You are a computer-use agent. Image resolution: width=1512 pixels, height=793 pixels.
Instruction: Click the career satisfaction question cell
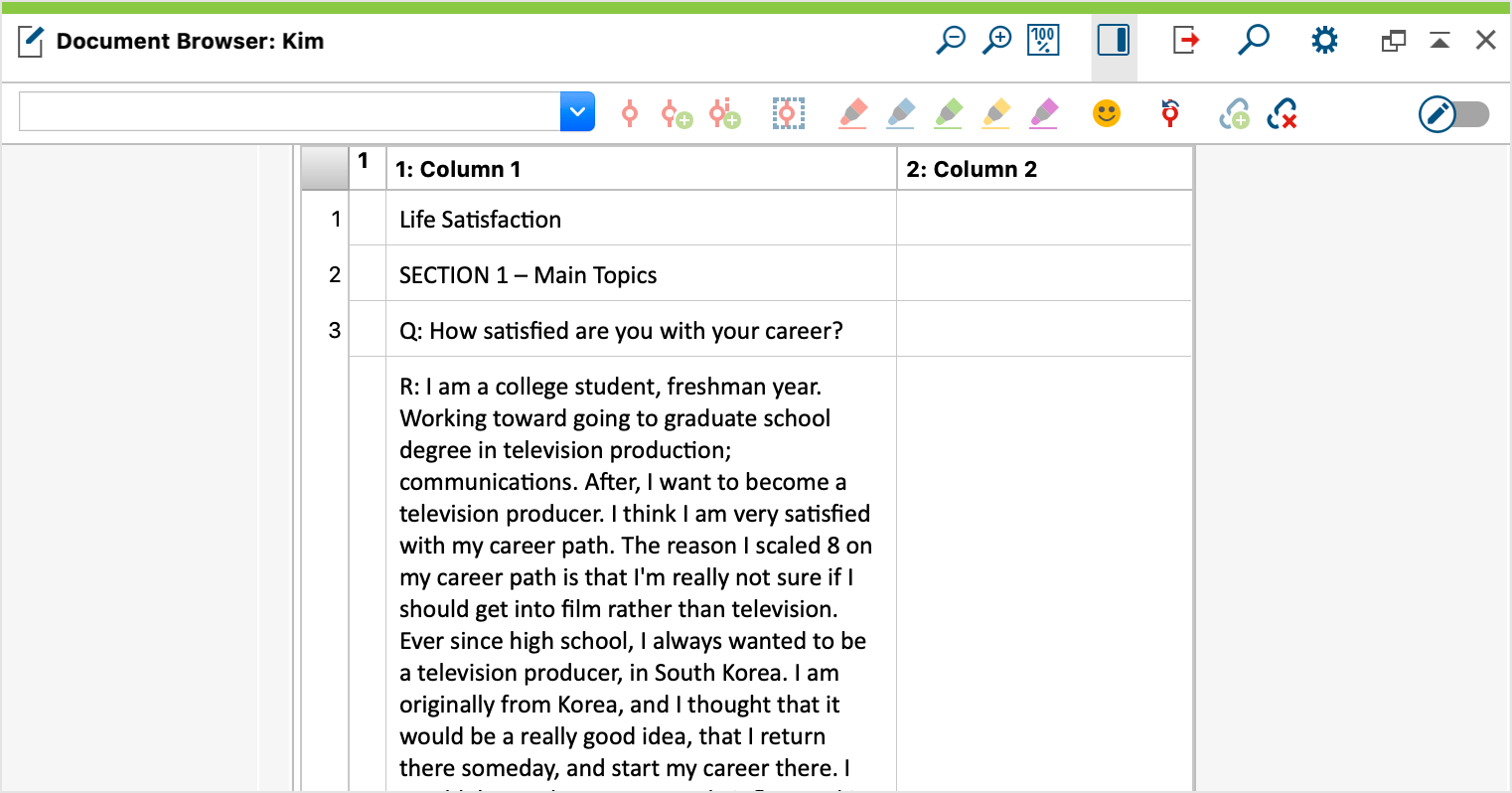[x=642, y=330]
